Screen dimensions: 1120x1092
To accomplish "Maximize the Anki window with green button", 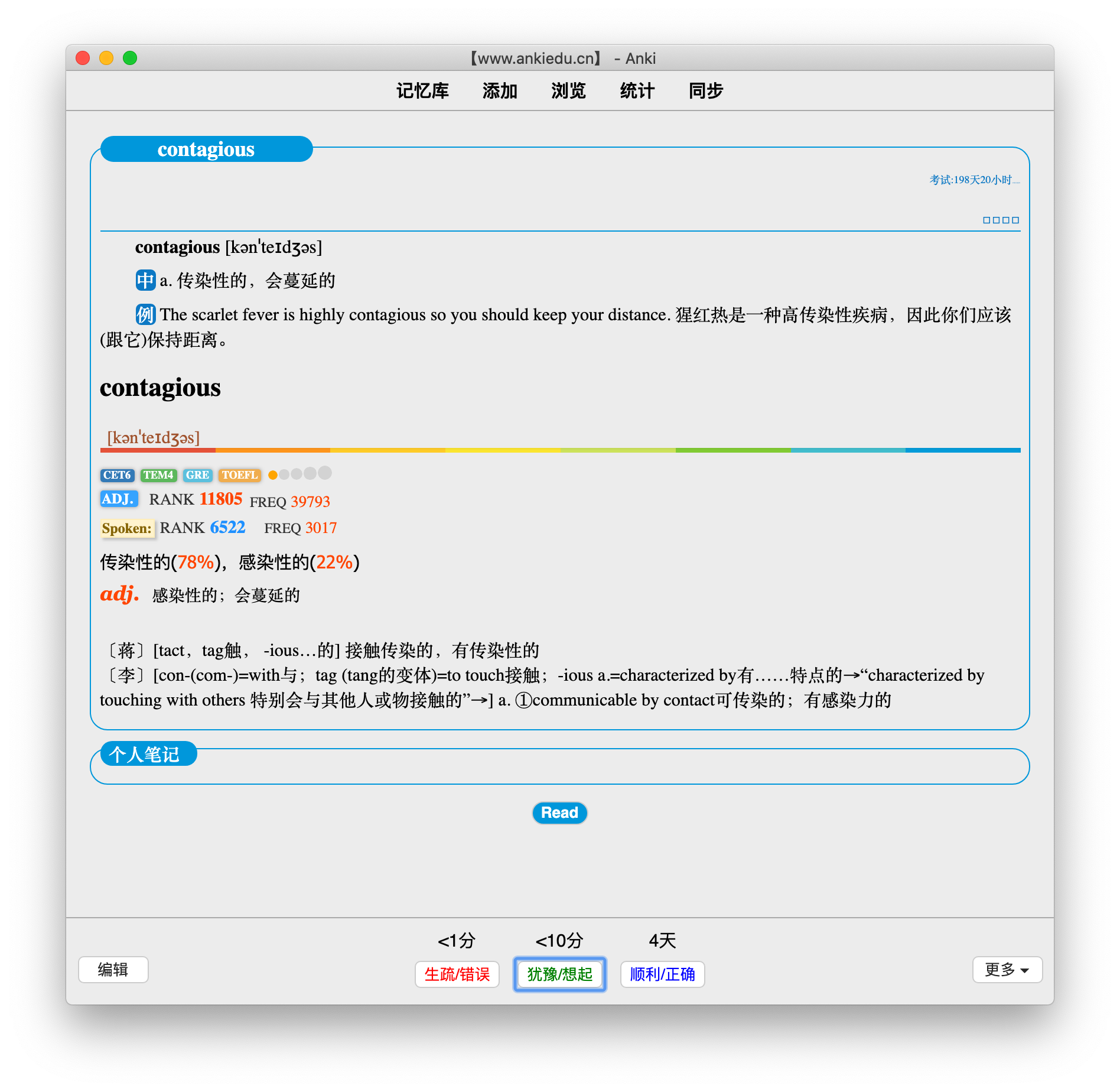I will [130, 58].
